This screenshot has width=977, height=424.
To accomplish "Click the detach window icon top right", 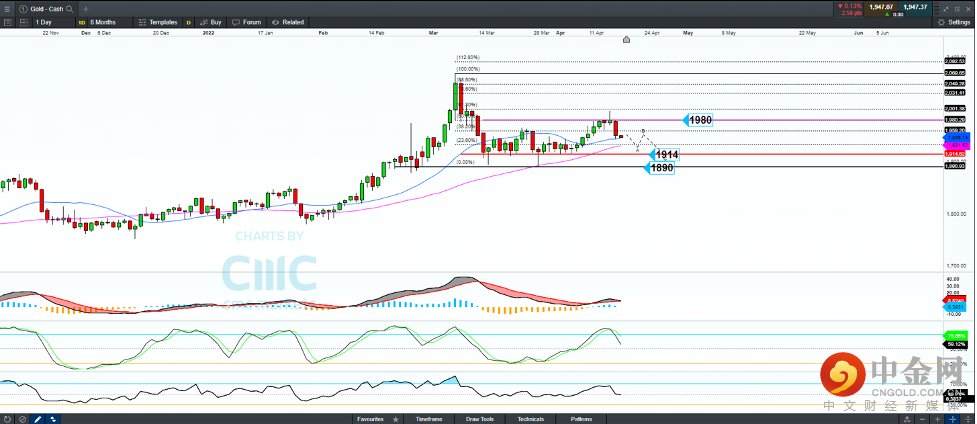I will coord(956,9).
